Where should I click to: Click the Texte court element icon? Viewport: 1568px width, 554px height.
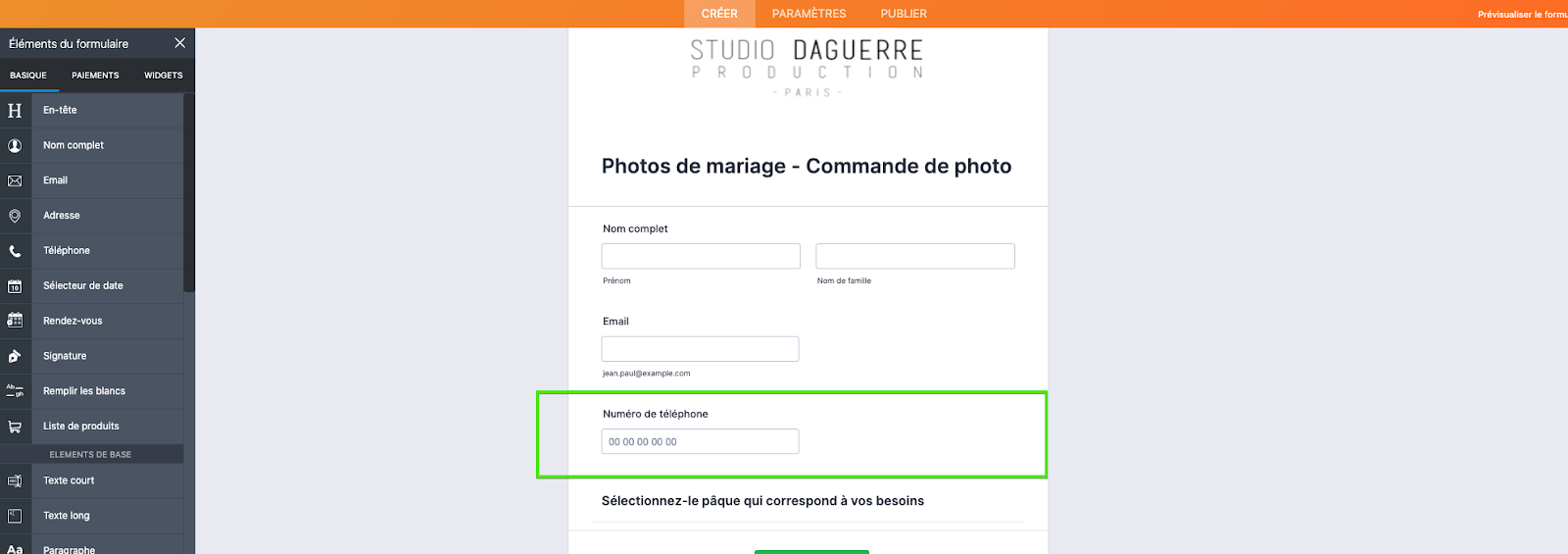[x=15, y=480]
